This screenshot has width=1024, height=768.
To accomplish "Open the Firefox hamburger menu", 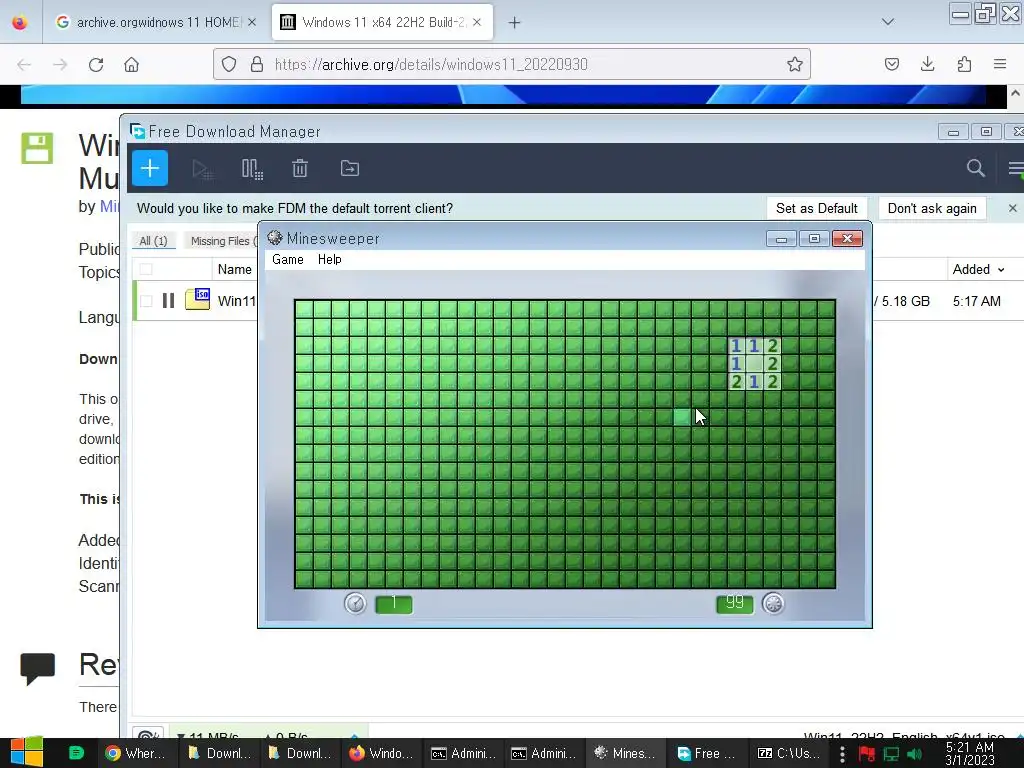I will coord(1000,64).
